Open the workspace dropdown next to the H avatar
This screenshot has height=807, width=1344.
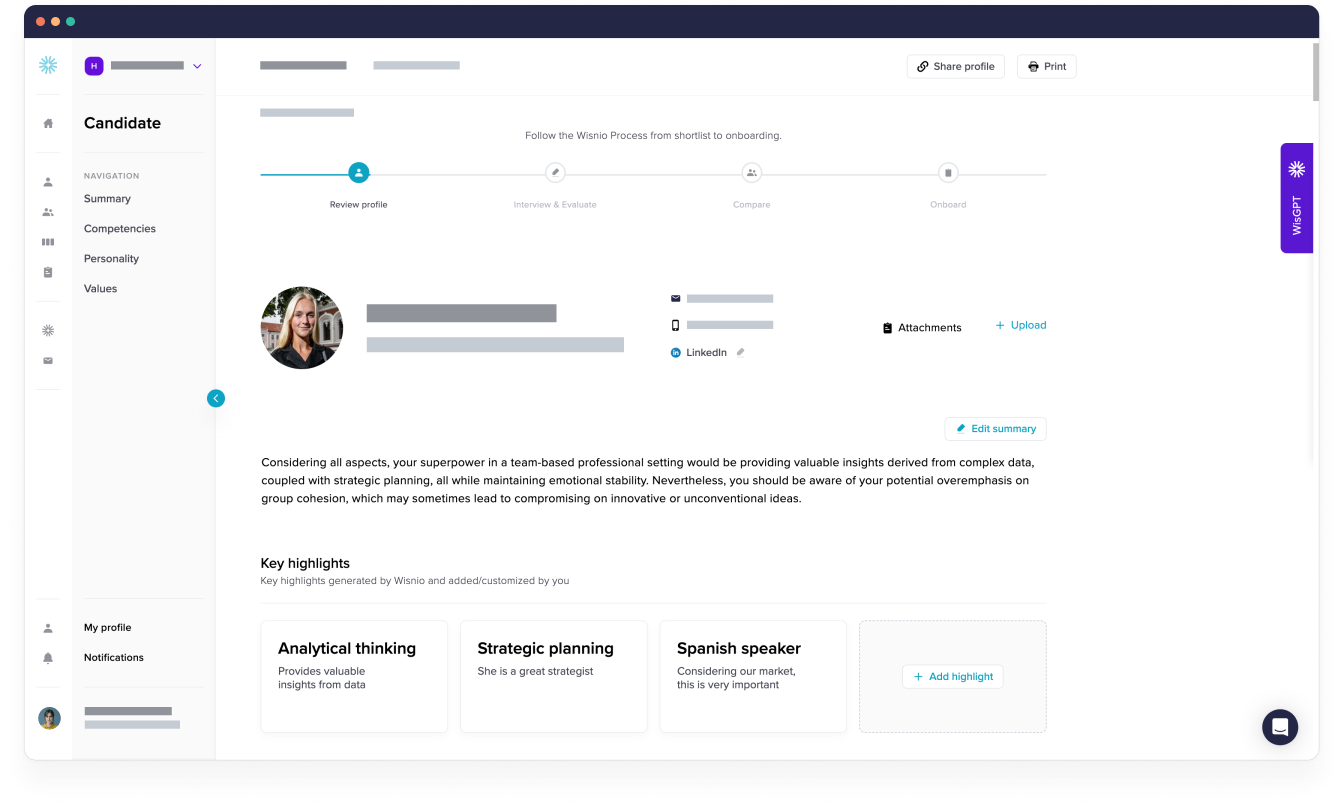(197, 65)
